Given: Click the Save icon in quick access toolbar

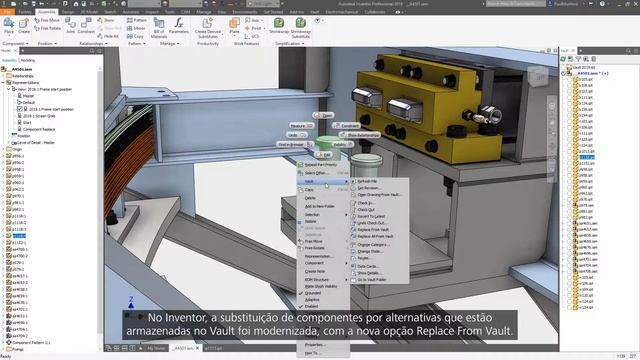Looking at the screenshot, I should 33,4.
